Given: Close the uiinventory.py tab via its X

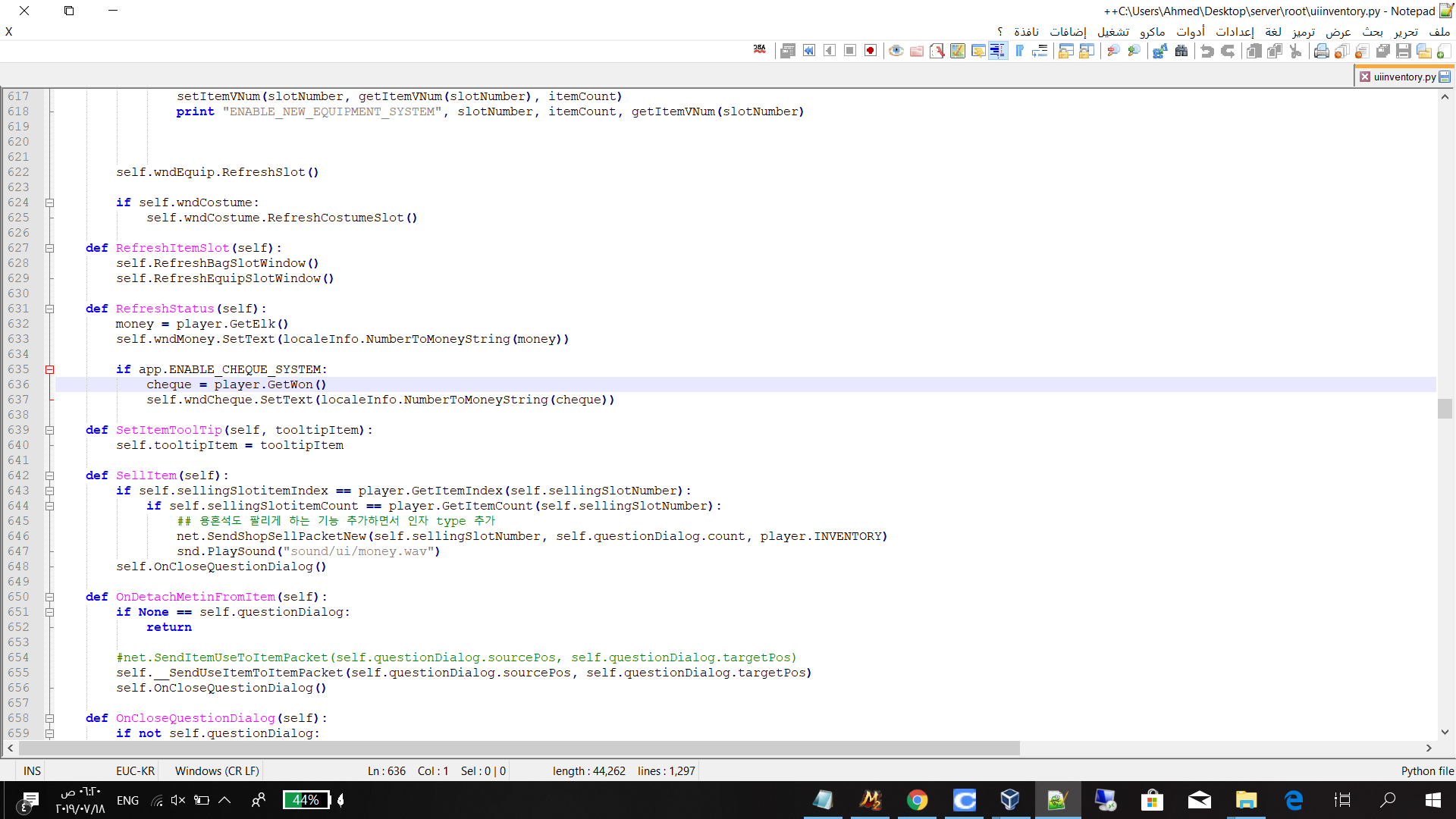Looking at the screenshot, I should click(x=1366, y=76).
